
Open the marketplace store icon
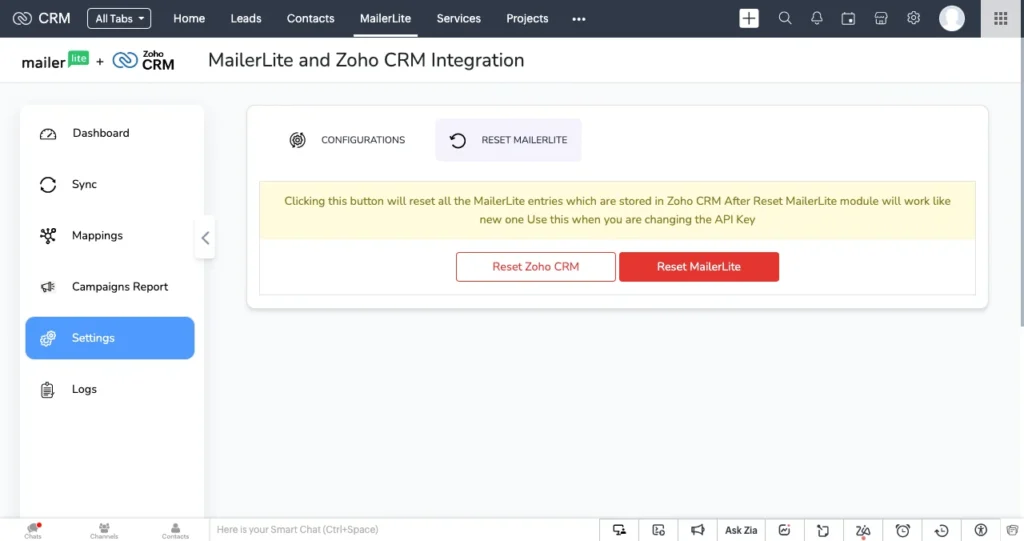coord(881,18)
